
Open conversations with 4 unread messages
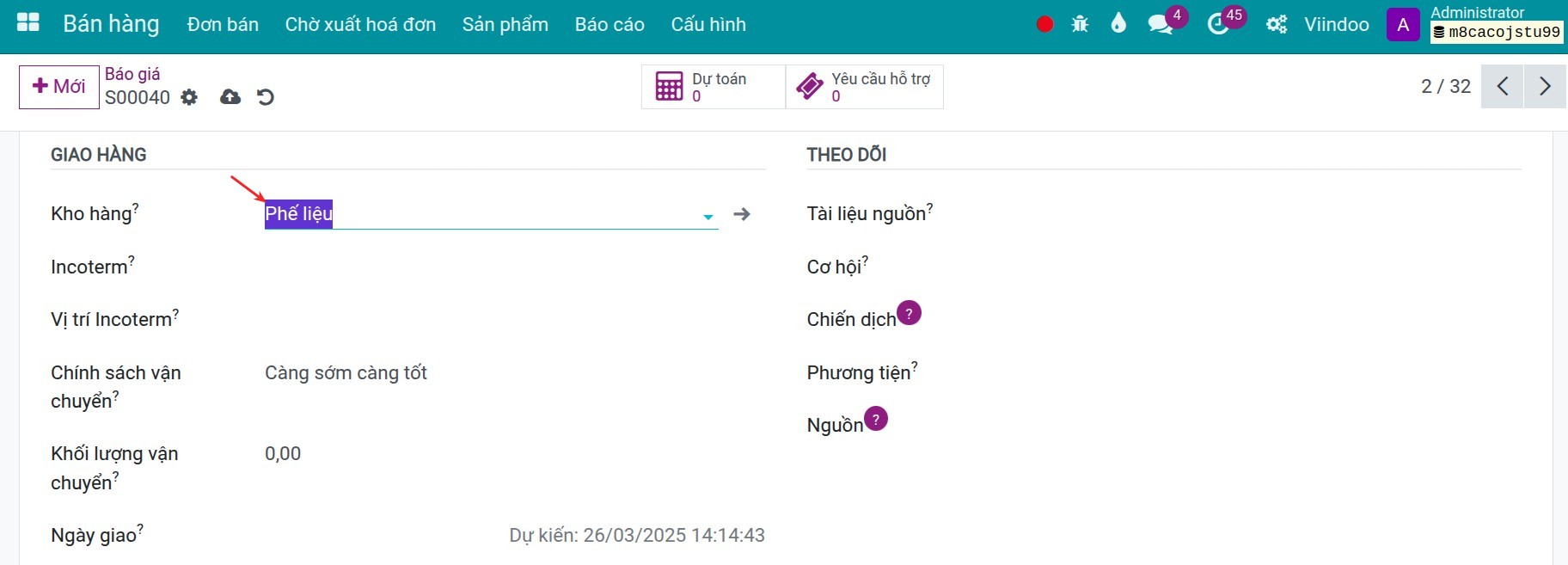pos(1161,24)
